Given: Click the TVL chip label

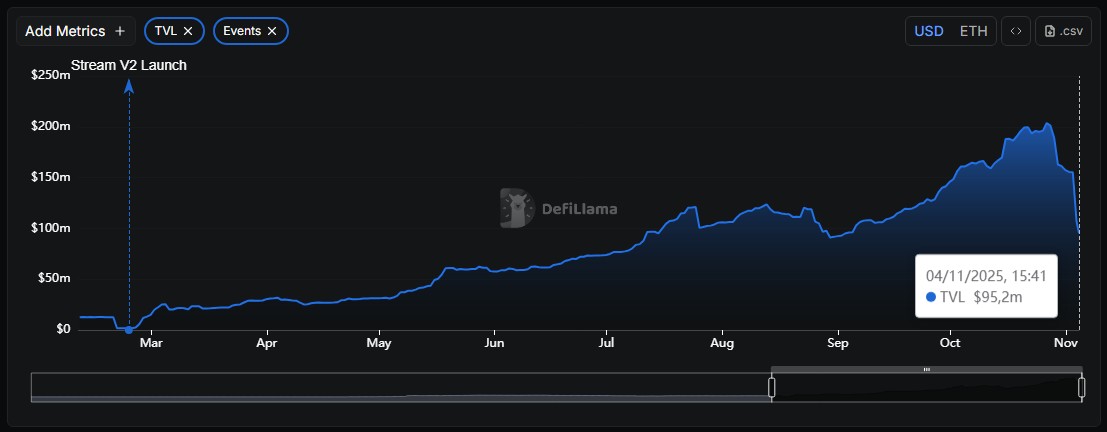Looking at the screenshot, I should (165, 31).
